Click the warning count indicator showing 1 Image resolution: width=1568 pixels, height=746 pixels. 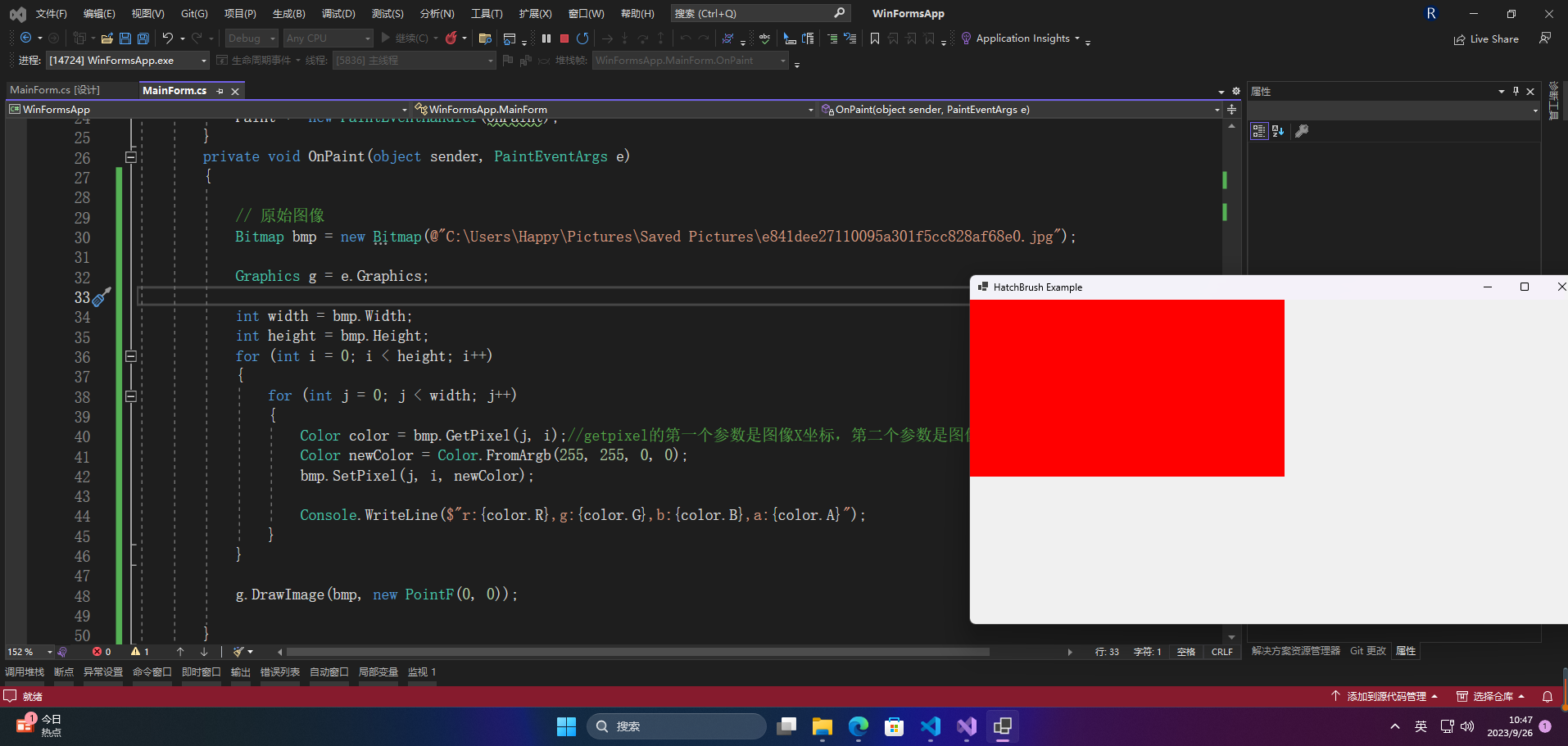[x=140, y=652]
